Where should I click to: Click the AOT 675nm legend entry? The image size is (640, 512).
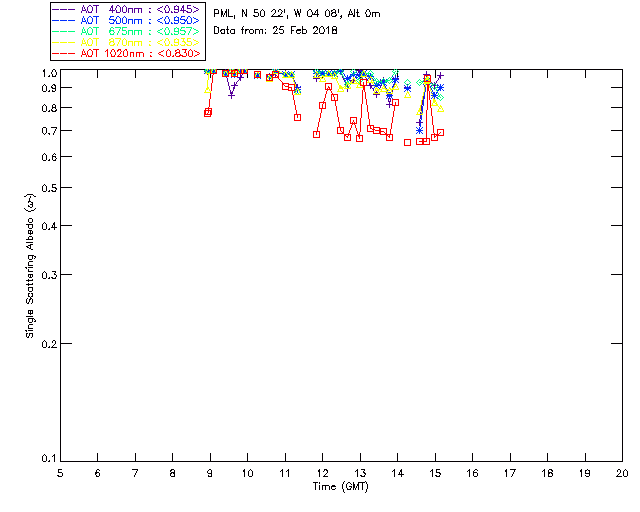[x=126, y=31]
